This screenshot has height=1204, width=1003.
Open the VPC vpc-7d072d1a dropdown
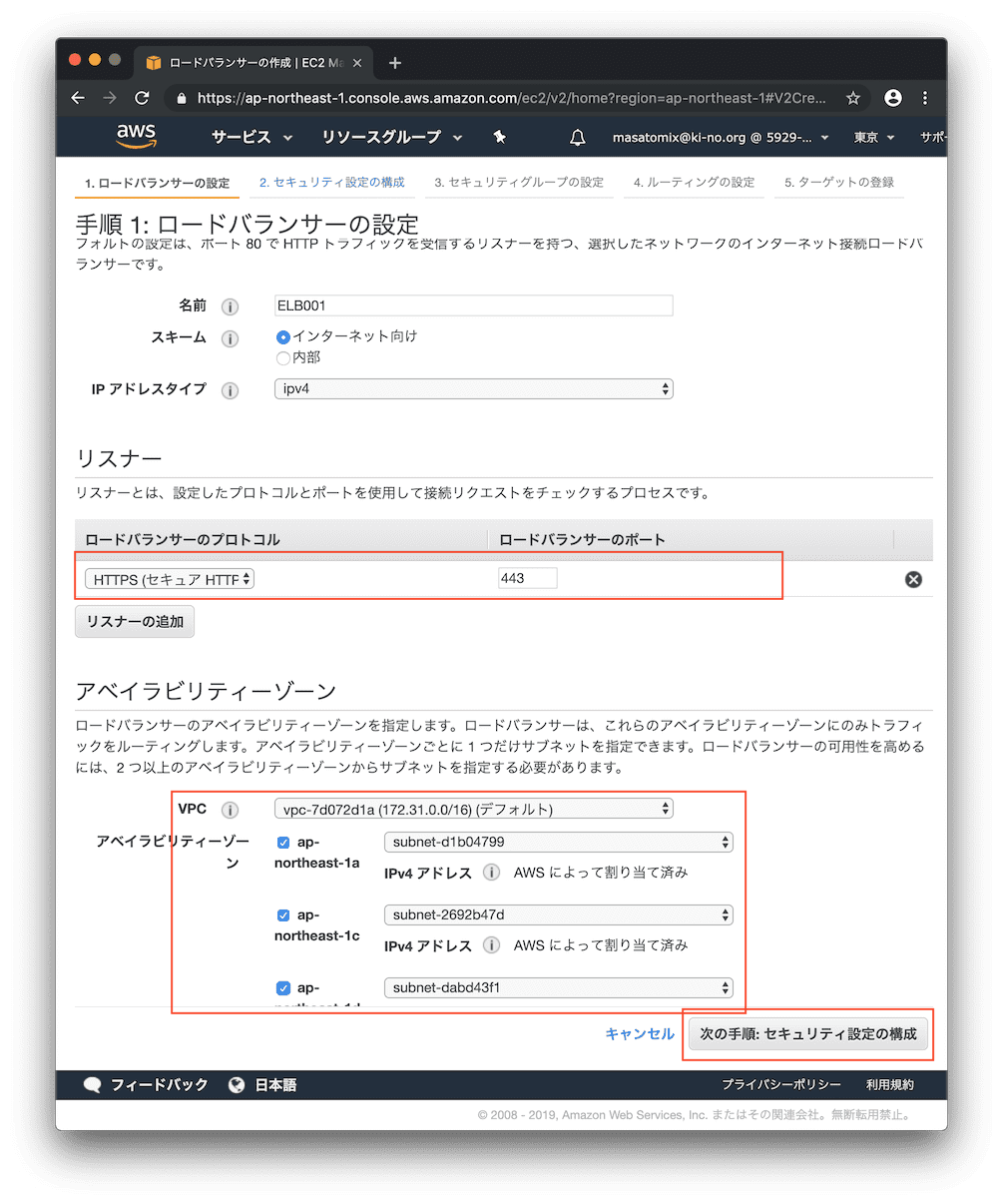click(x=474, y=809)
